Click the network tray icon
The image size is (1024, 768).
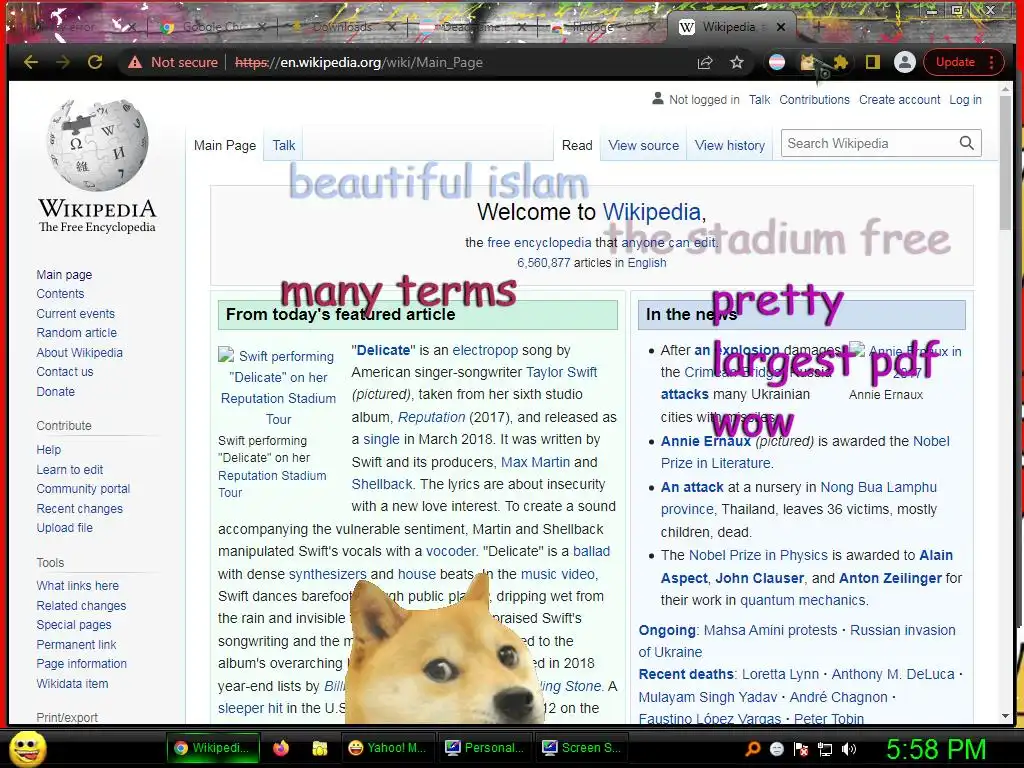[x=825, y=749]
